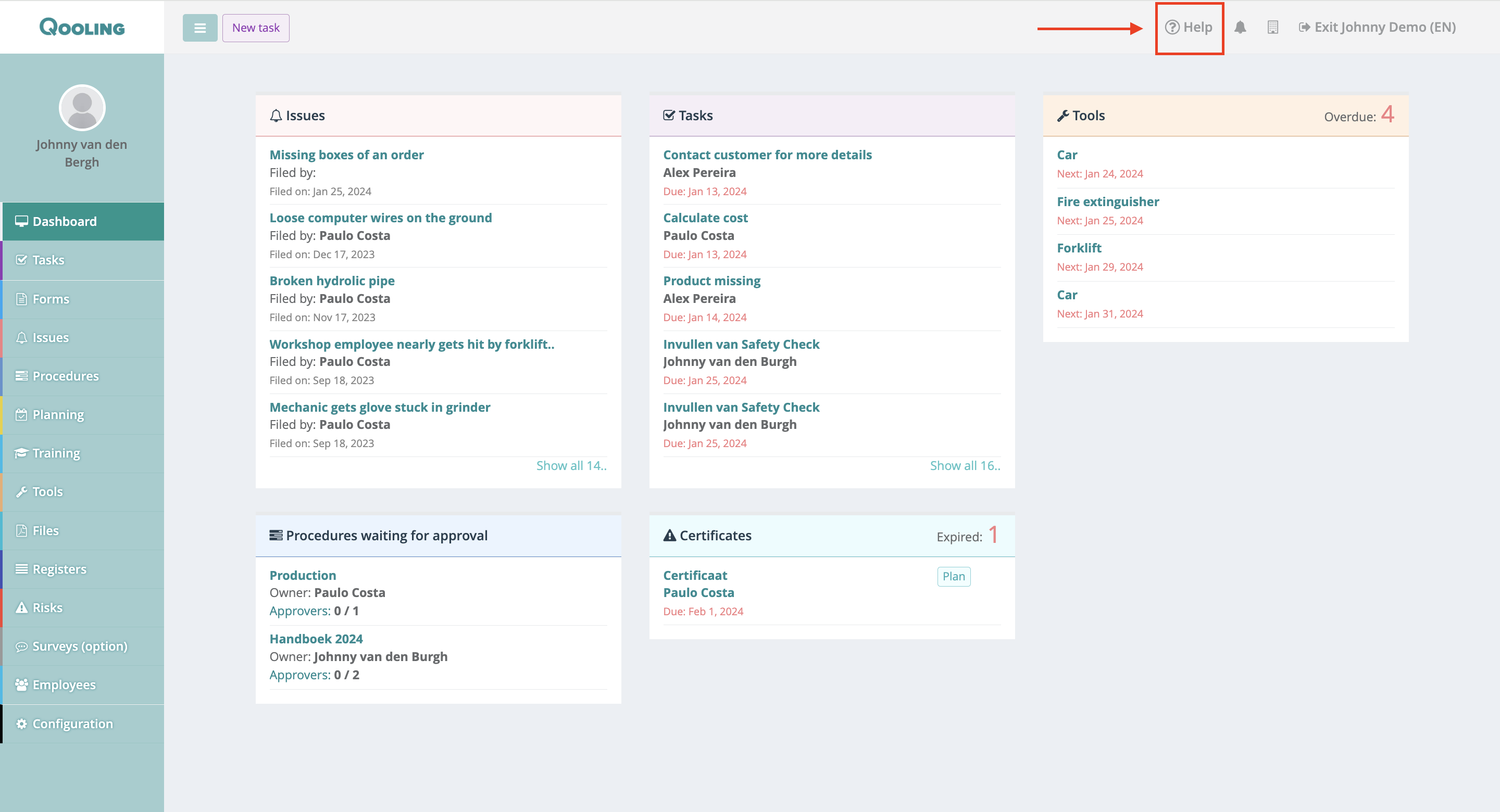This screenshot has width=1500, height=812.
Task: Click the Risks warning triangle icon
Action: pyautogui.click(x=21, y=607)
